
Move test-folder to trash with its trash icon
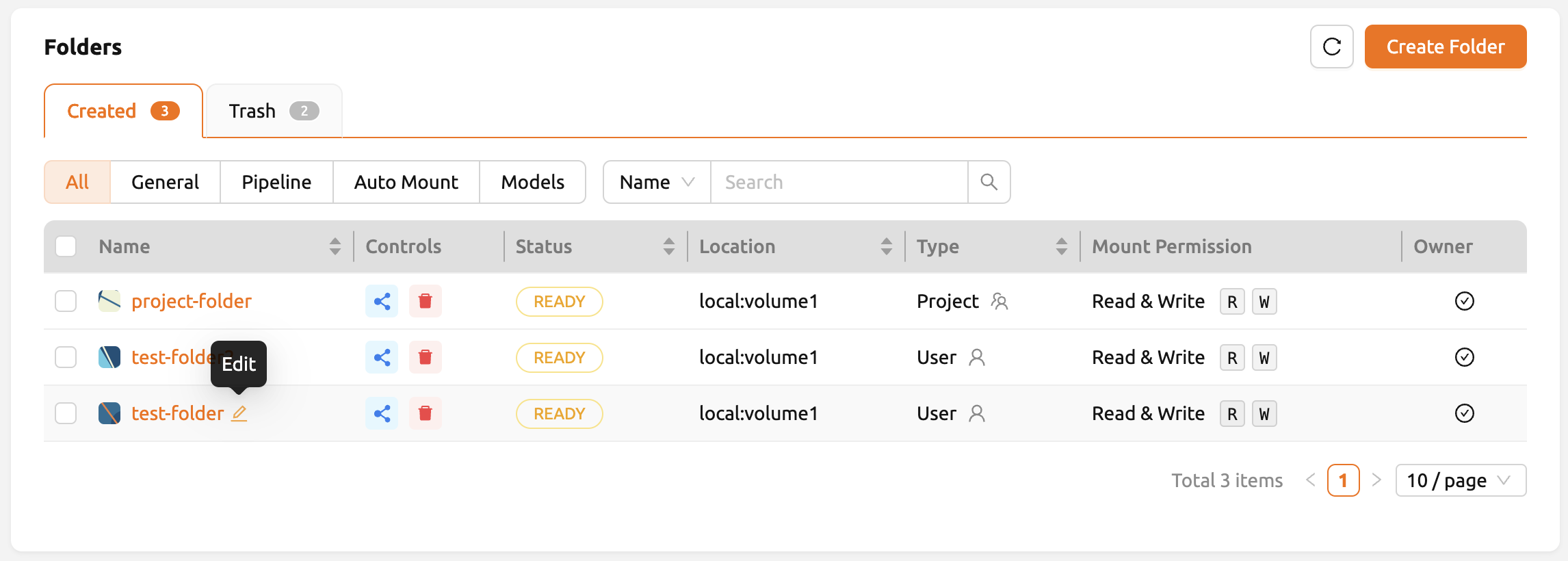pos(426,413)
